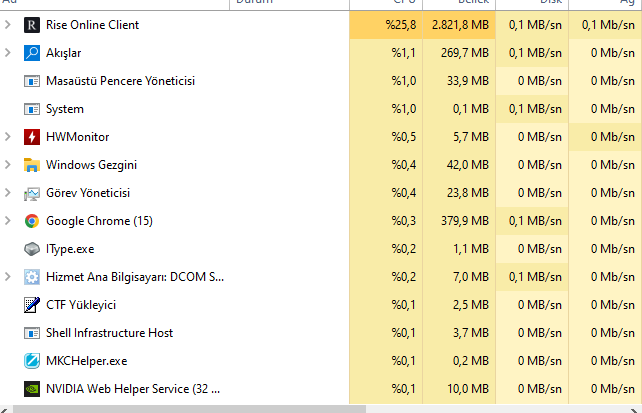Click the MKCHelper.exe icon
The image size is (642, 413).
click(x=32, y=361)
